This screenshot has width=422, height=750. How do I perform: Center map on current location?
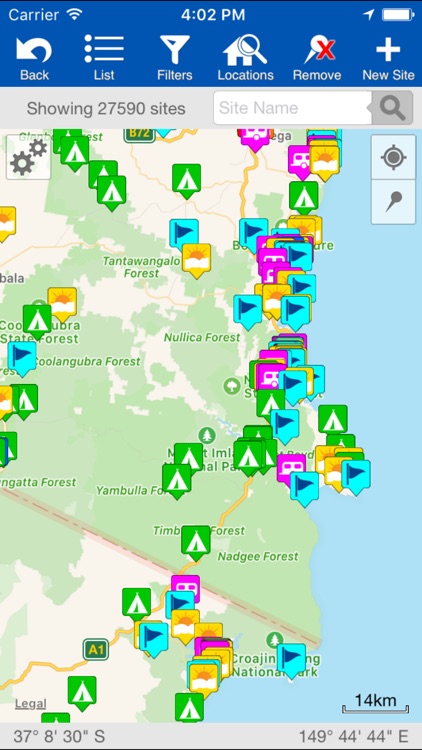[x=393, y=157]
